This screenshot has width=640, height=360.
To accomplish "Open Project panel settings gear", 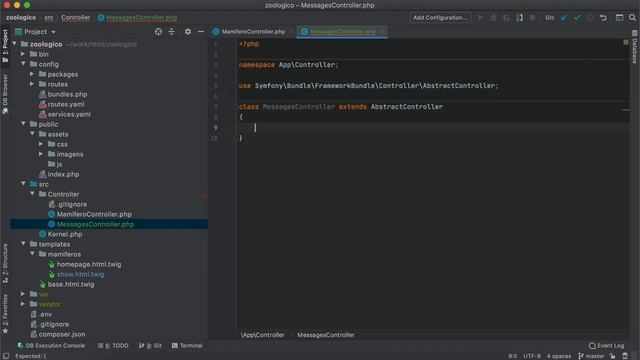I will [188, 31].
